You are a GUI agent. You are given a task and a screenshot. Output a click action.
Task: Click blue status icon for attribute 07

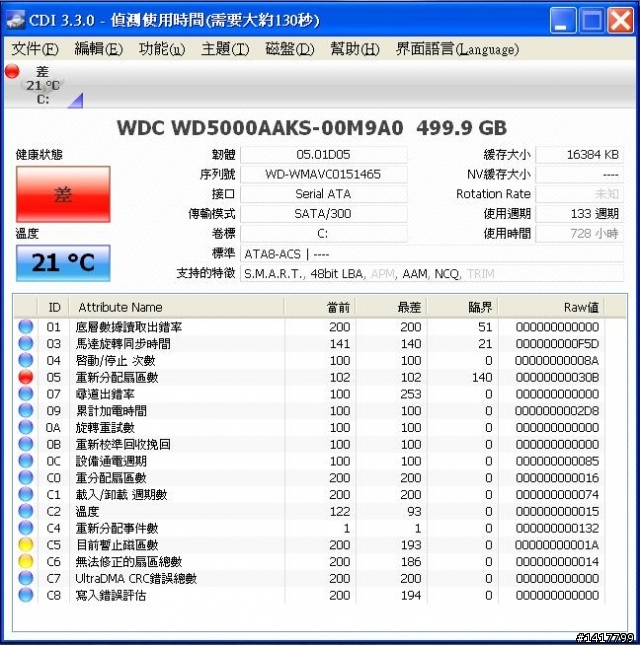coord(26,394)
